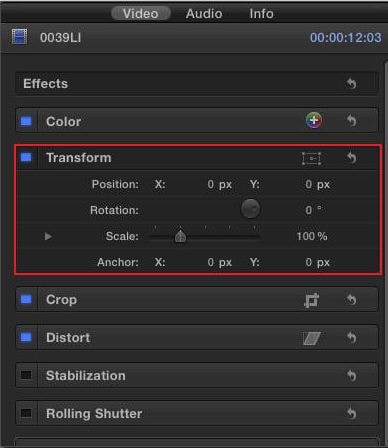This screenshot has height=448, width=388.
Task: Disable the Color effect checkbox
Action: coord(26,121)
